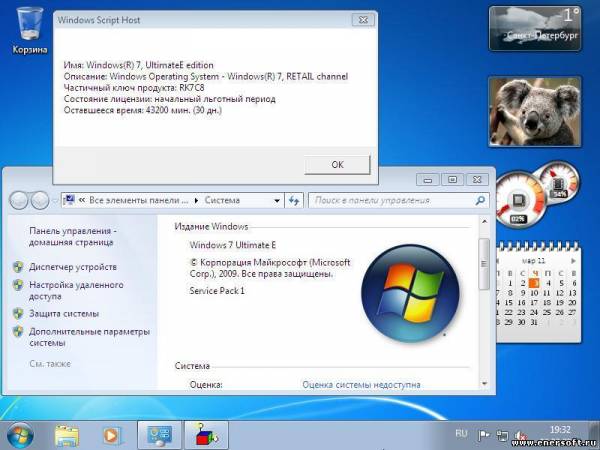Image resolution: width=600 pixels, height=450 pixels.
Task: Close the Windows Script Host dialog
Action: tap(363, 20)
